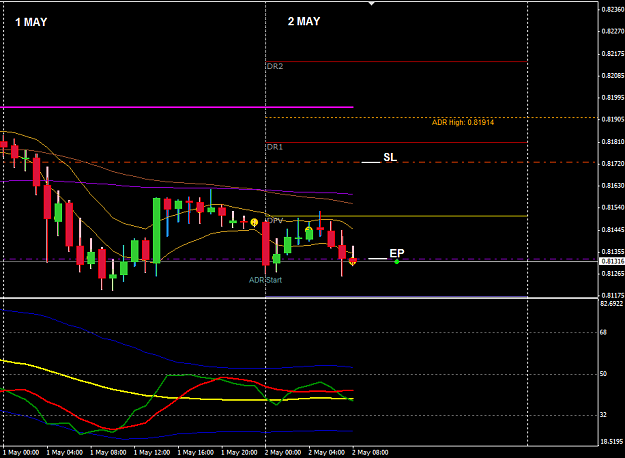This screenshot has height=458, width=625.
Task: Click the 'ADR High: 0.81914' label
Action: (x=463, y=122)
